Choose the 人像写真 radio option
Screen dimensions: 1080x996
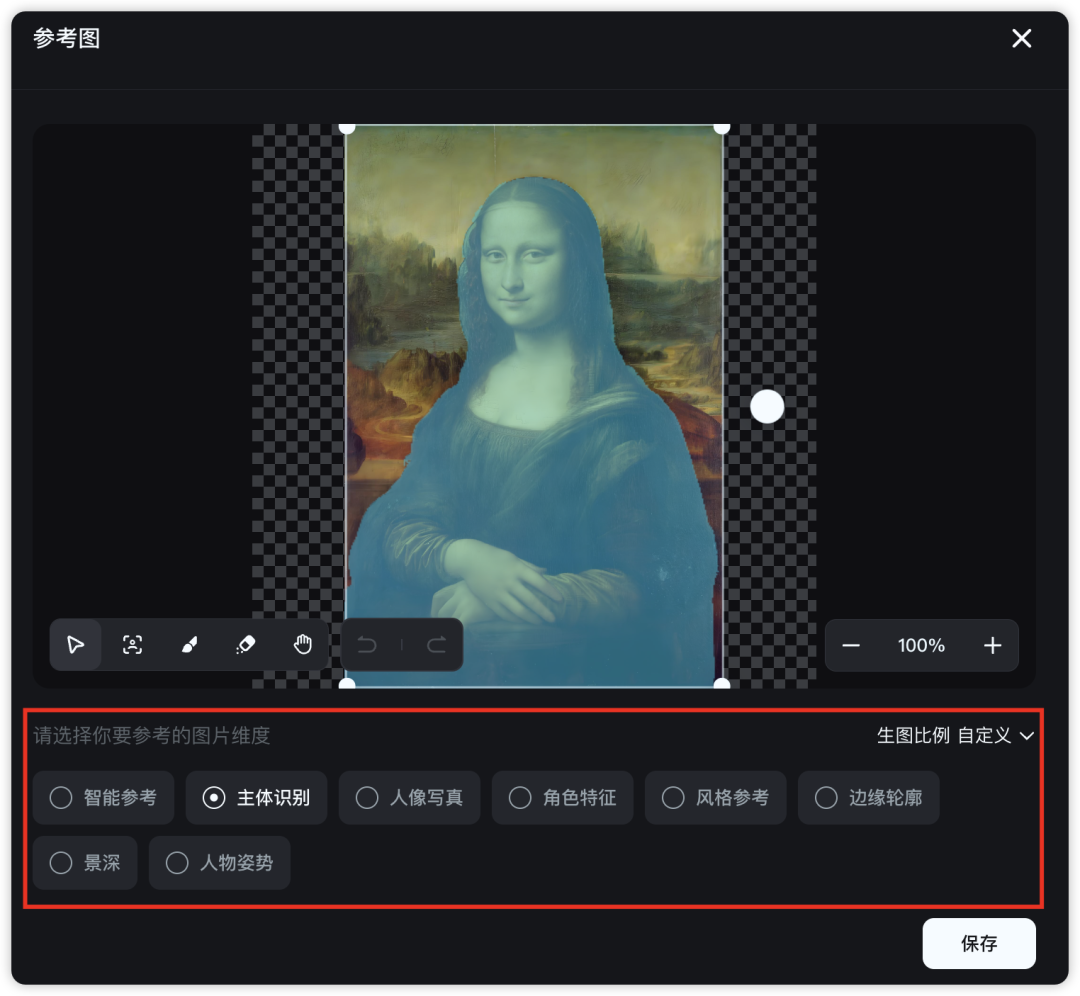click(x=409, y=798)
